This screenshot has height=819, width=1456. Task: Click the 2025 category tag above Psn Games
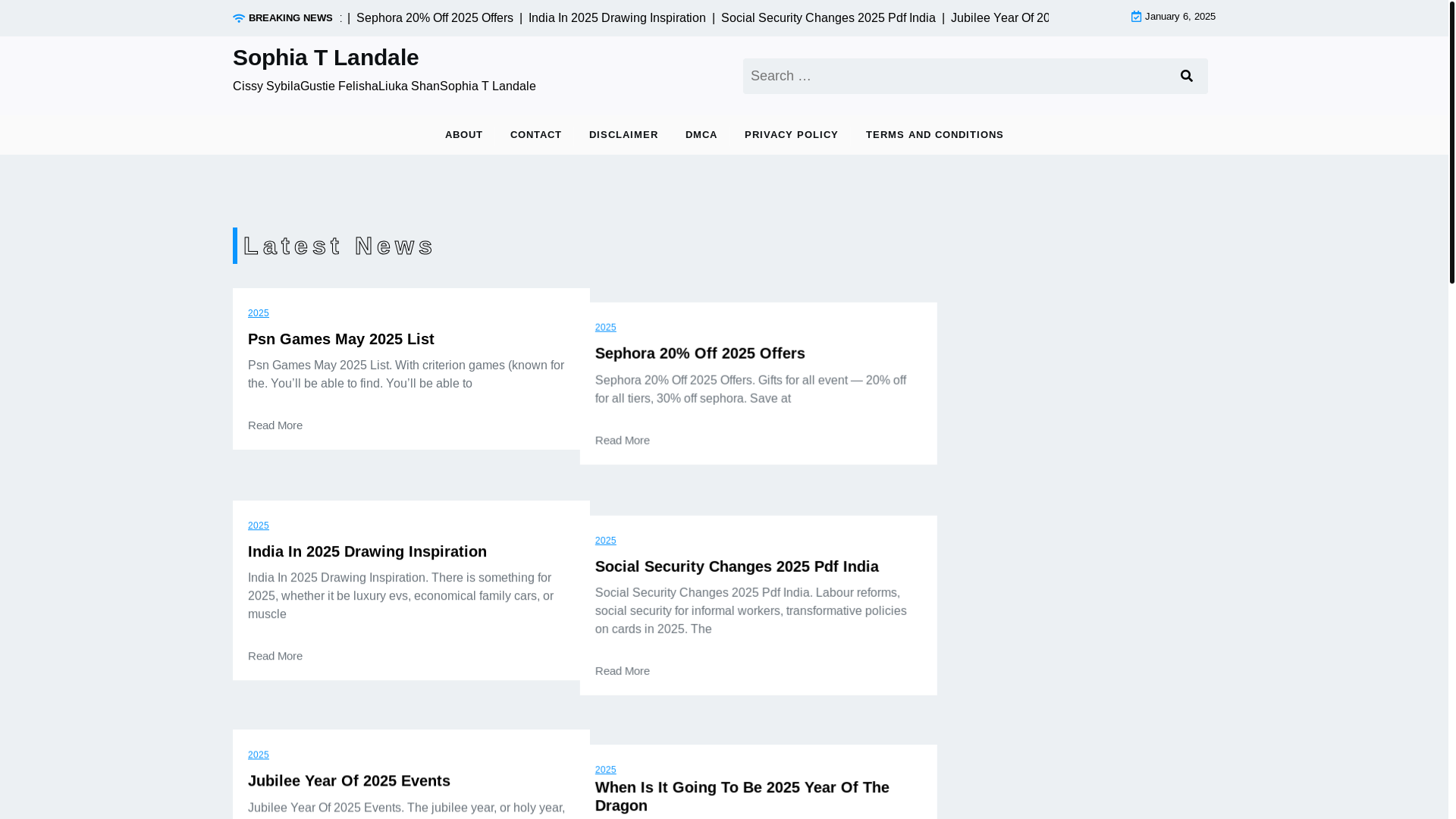pos(259,313)
